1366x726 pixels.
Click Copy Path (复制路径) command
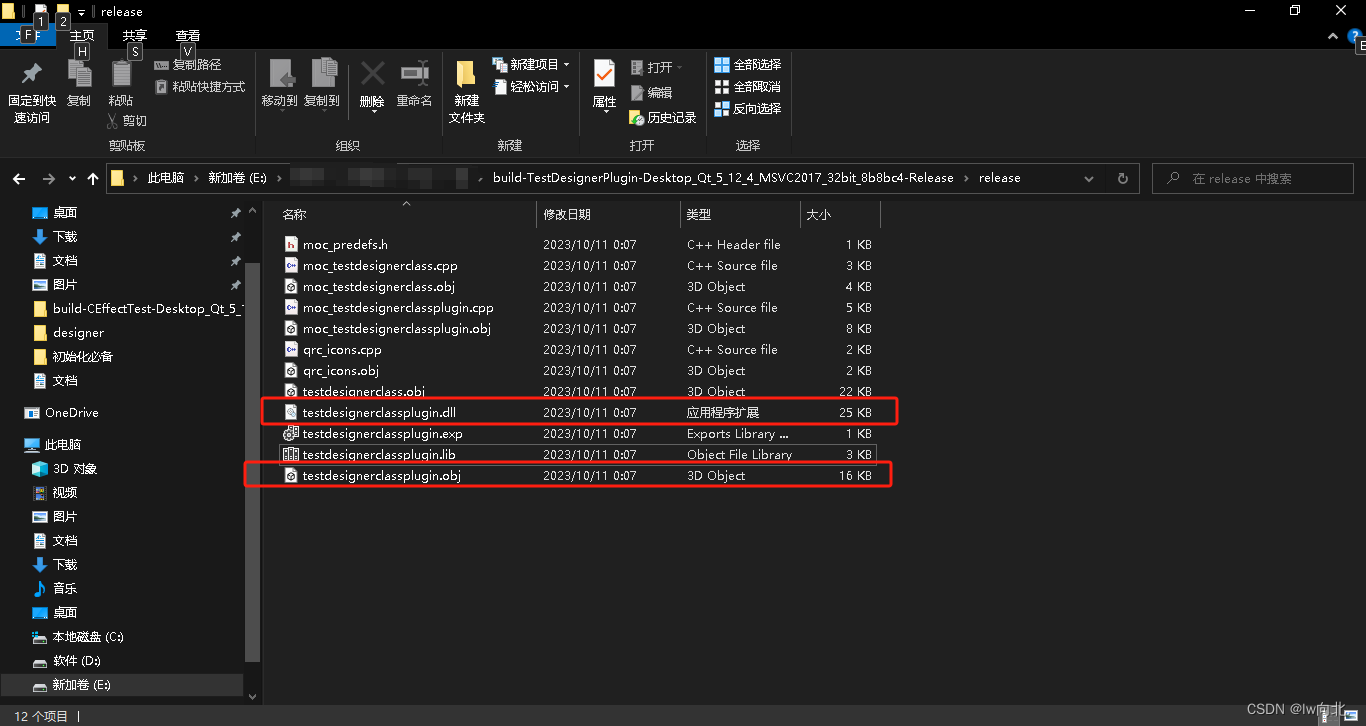(x=188, y=65)
